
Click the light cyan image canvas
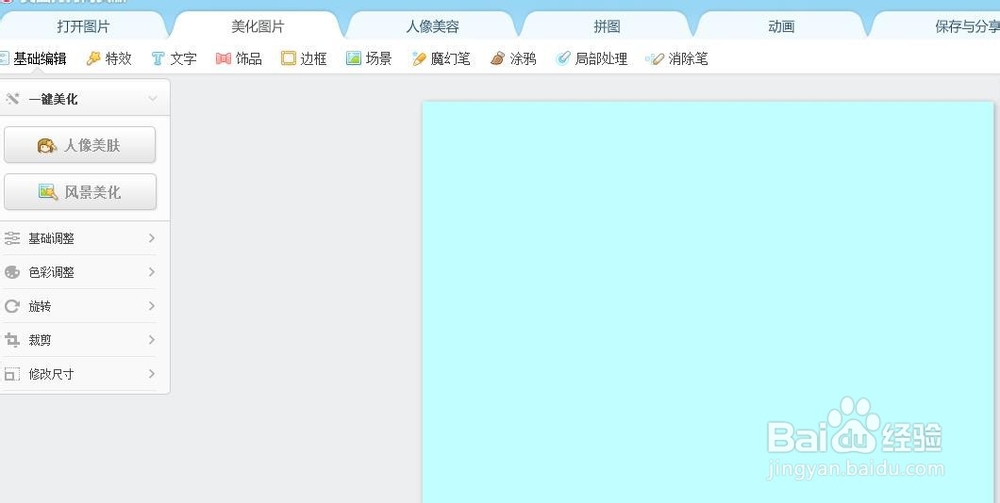click(708, 302)
